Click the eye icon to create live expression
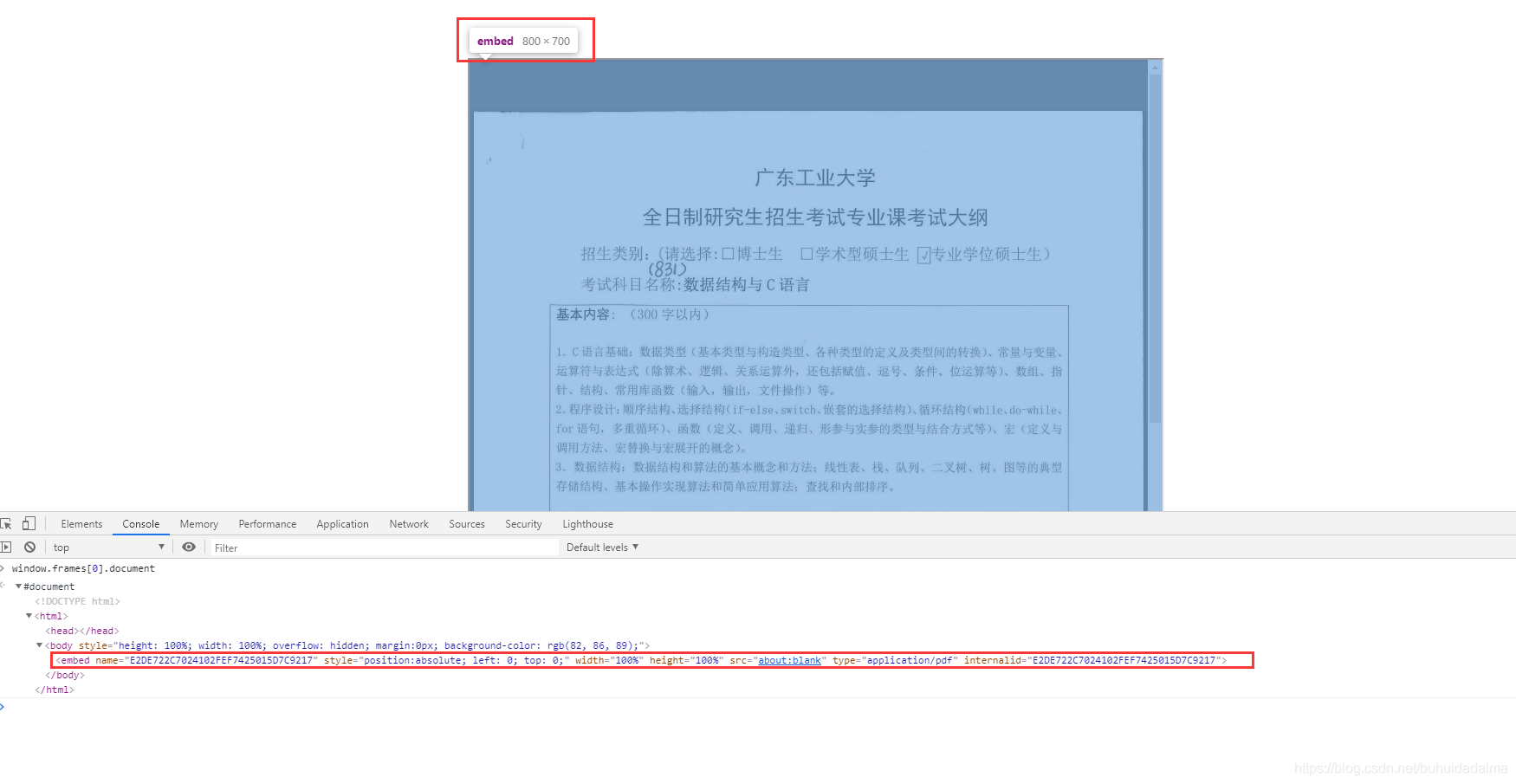 click(x=189, y=548)
